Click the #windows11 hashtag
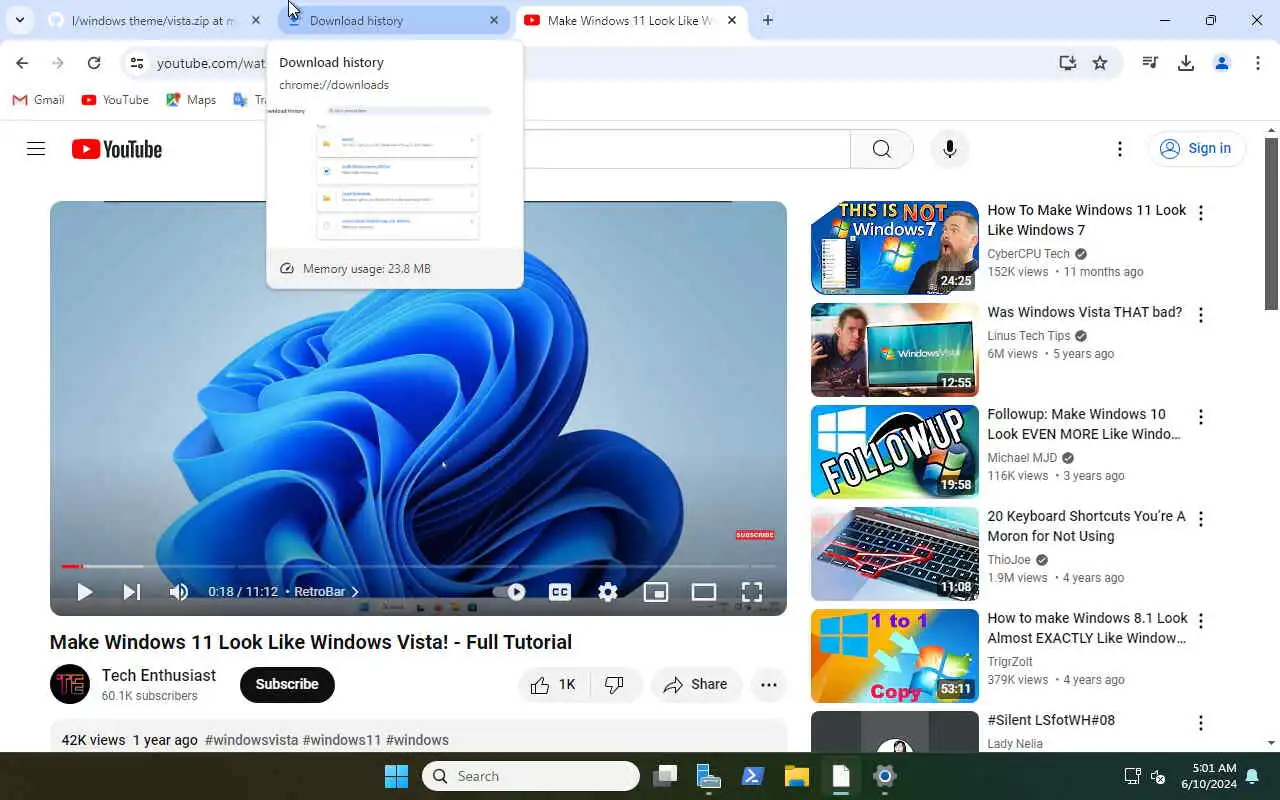The width and height of the screenshot is (1280, 800). [342, 740]
